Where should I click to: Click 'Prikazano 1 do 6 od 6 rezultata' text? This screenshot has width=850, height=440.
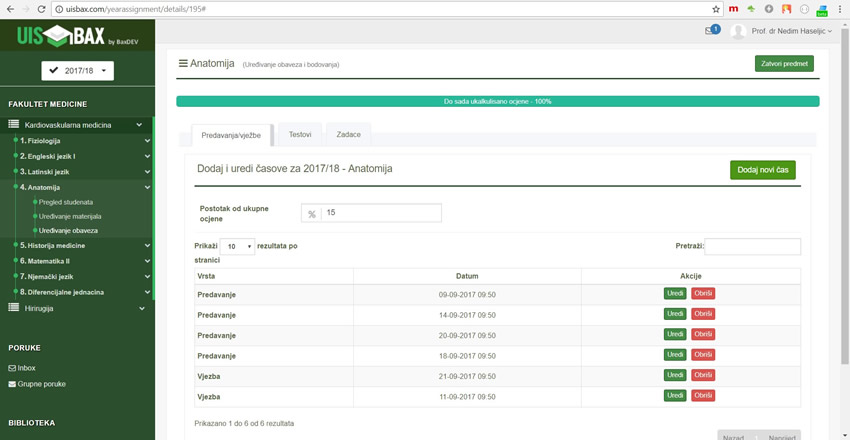244,423
